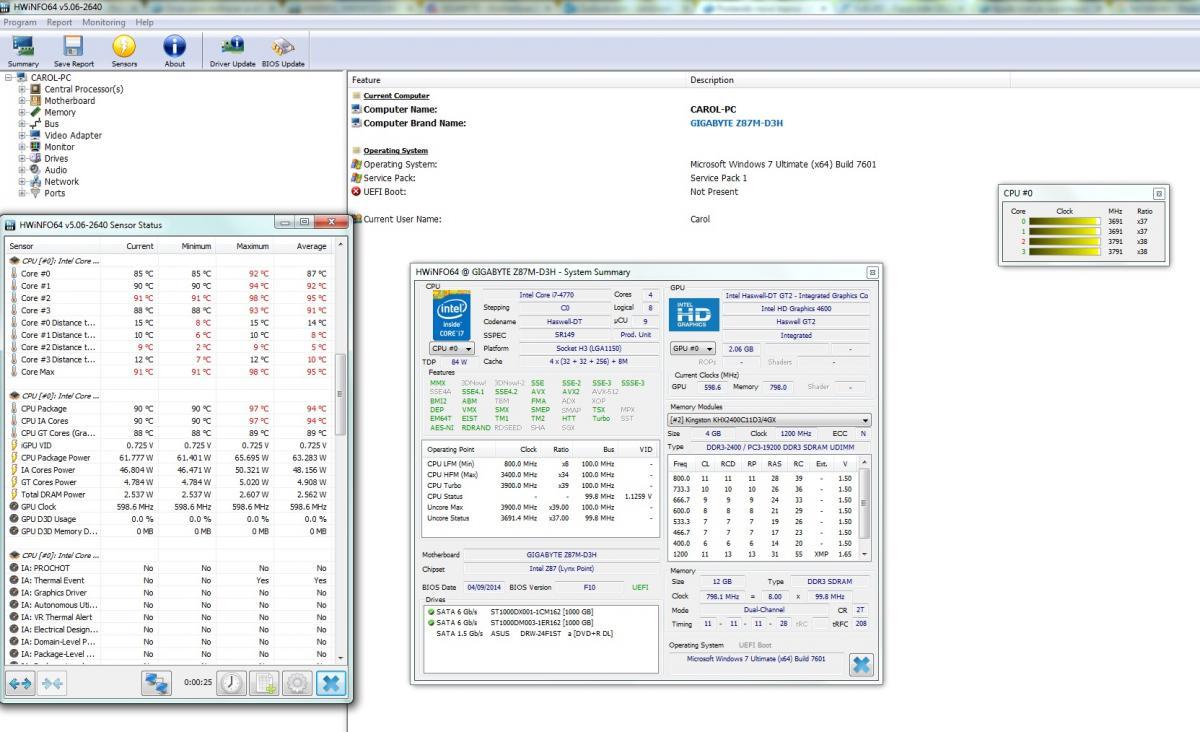
Task: Open the Summary toolbar icon
Action: (x=23, y=50)
